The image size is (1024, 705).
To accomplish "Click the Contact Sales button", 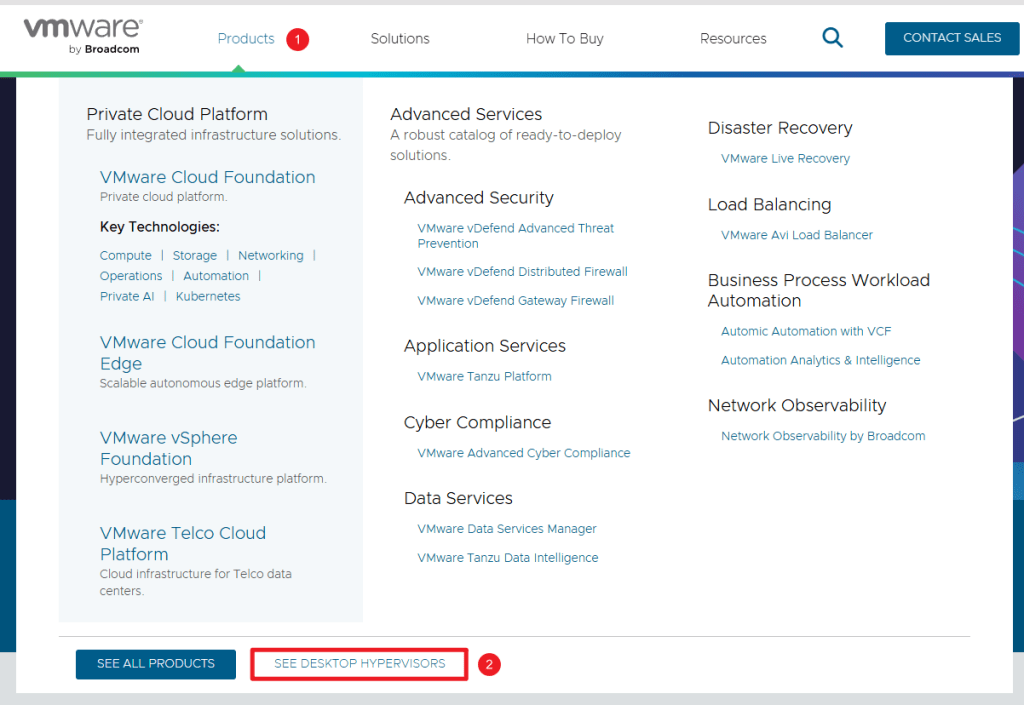I will (952, 38).
